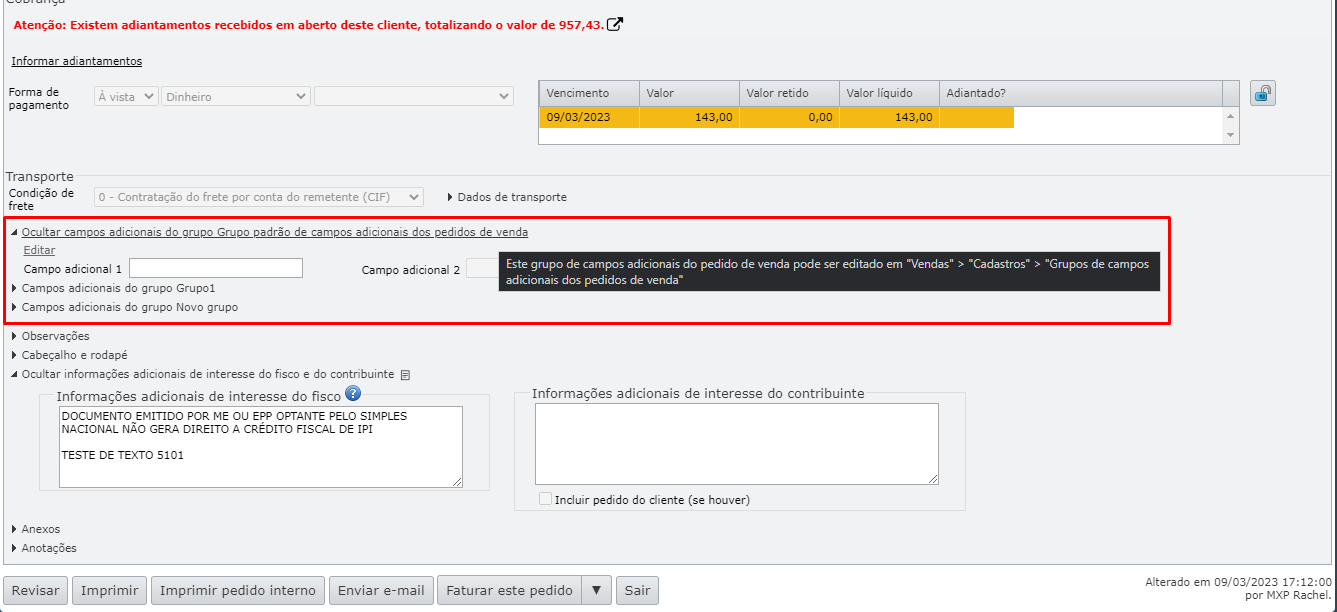1337x612 pixels.
Task: Click the installments table scrollbar up arrow
Action: click(1230, 115)
